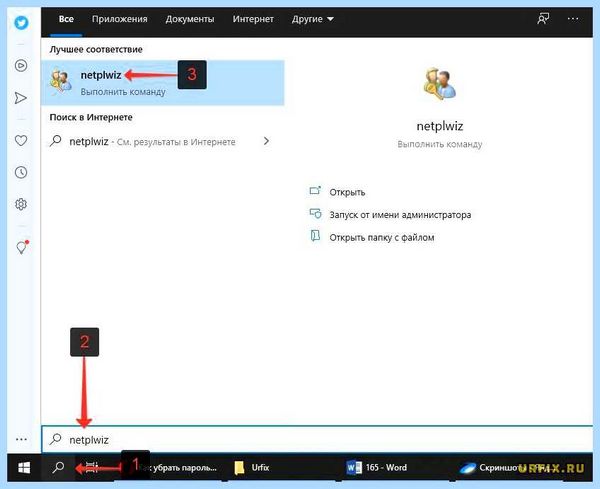Image resolution: width=600 pixels, height=489 pixels.
Task: Choose Запуск от имени администратора
Action: click(400, 215)
